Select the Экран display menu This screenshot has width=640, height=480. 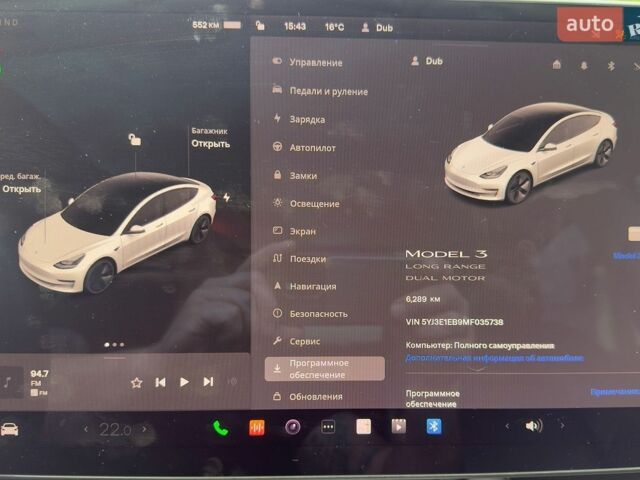tap(294, 231)
